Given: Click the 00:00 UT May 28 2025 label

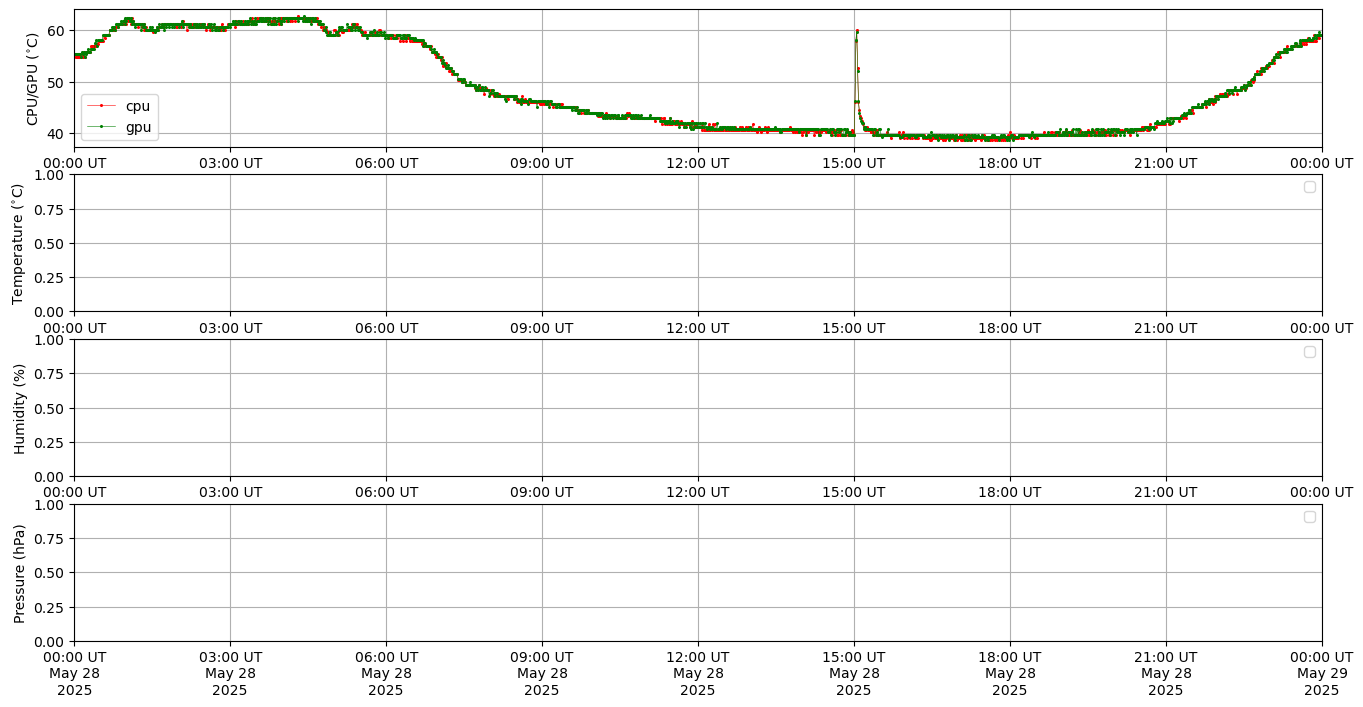Looking at the screenshot, I should pos(74,673).
